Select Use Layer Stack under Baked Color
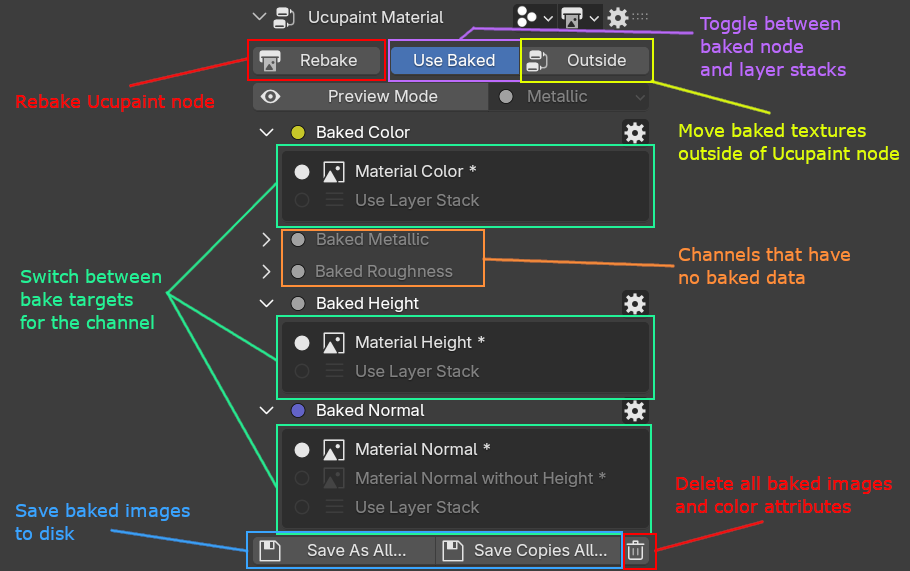This screenshot has width=910, height=571. click(x=302, y=200)
